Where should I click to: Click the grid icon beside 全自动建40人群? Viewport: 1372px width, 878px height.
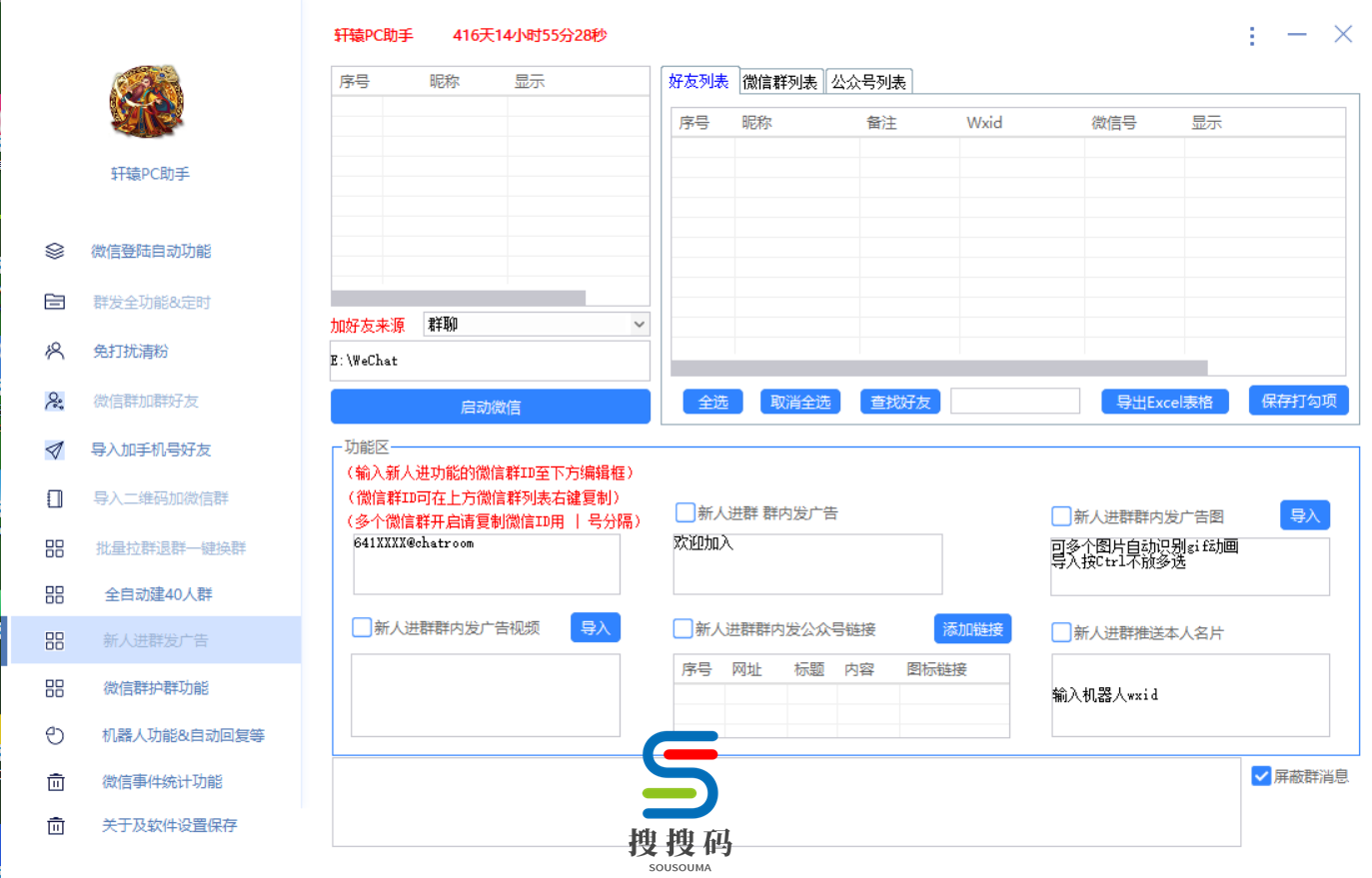[55, 594]
